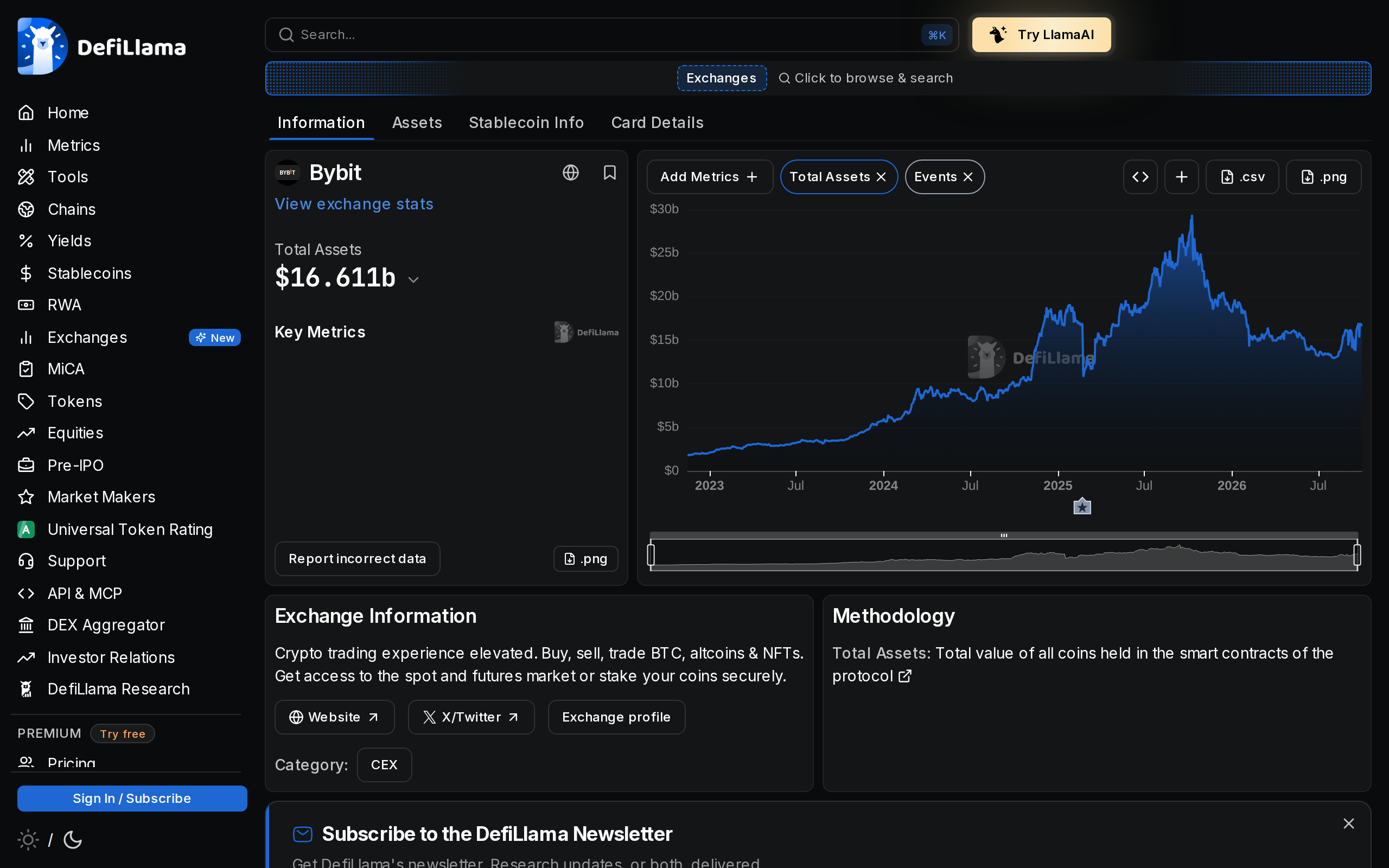Remove the Total Assets metric chip

[881, 177]
